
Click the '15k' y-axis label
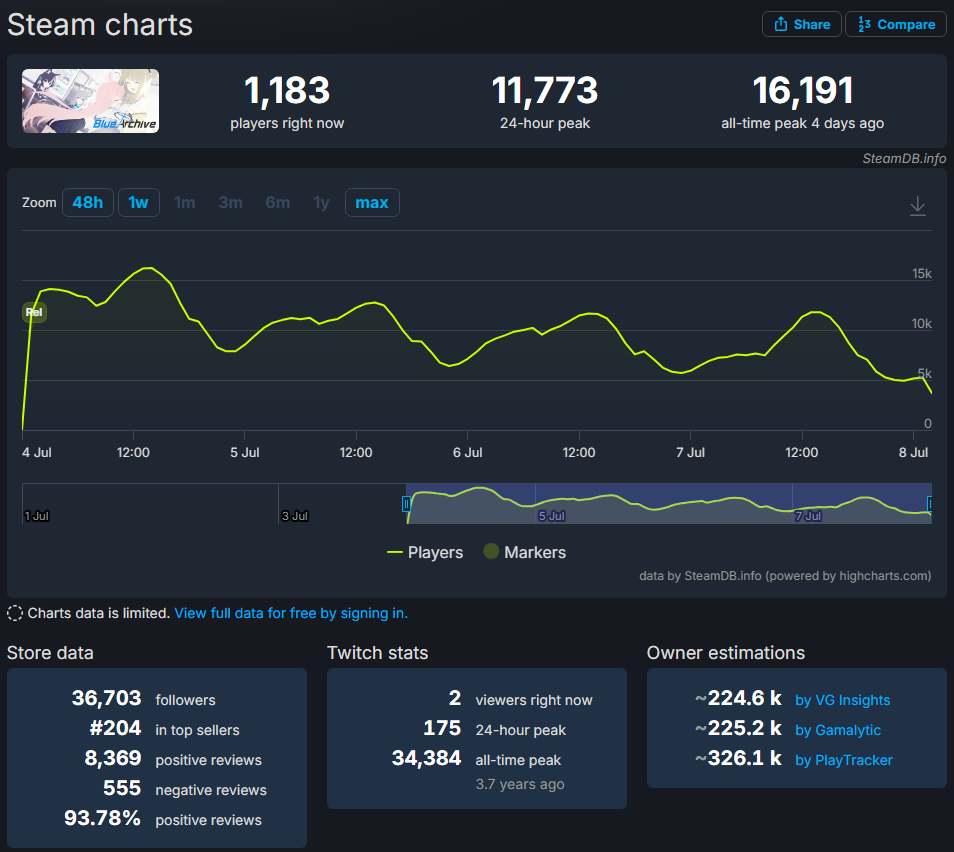(921, 274)
